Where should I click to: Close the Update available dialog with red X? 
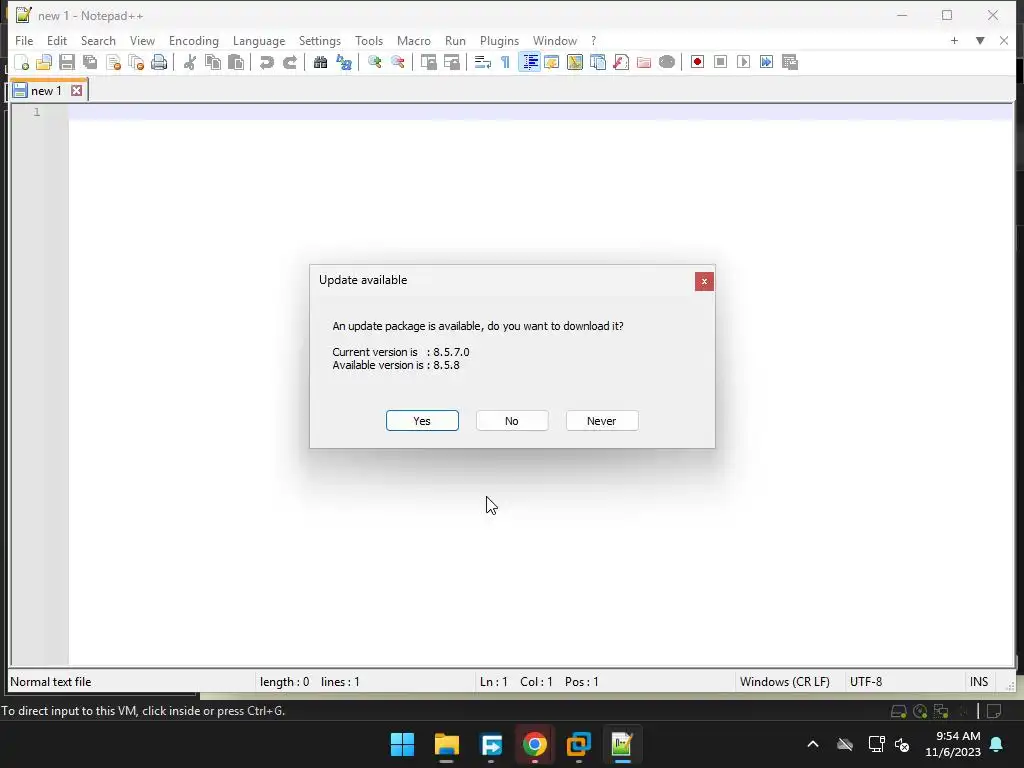[704, 281]
